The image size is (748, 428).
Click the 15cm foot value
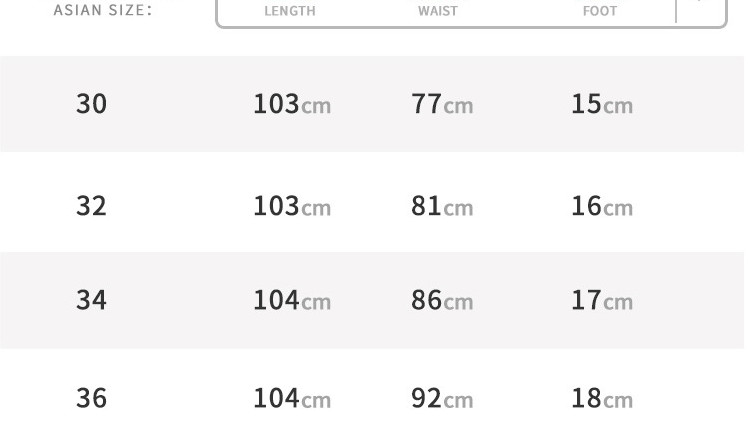pyautogui.click(x=601, y=104)
